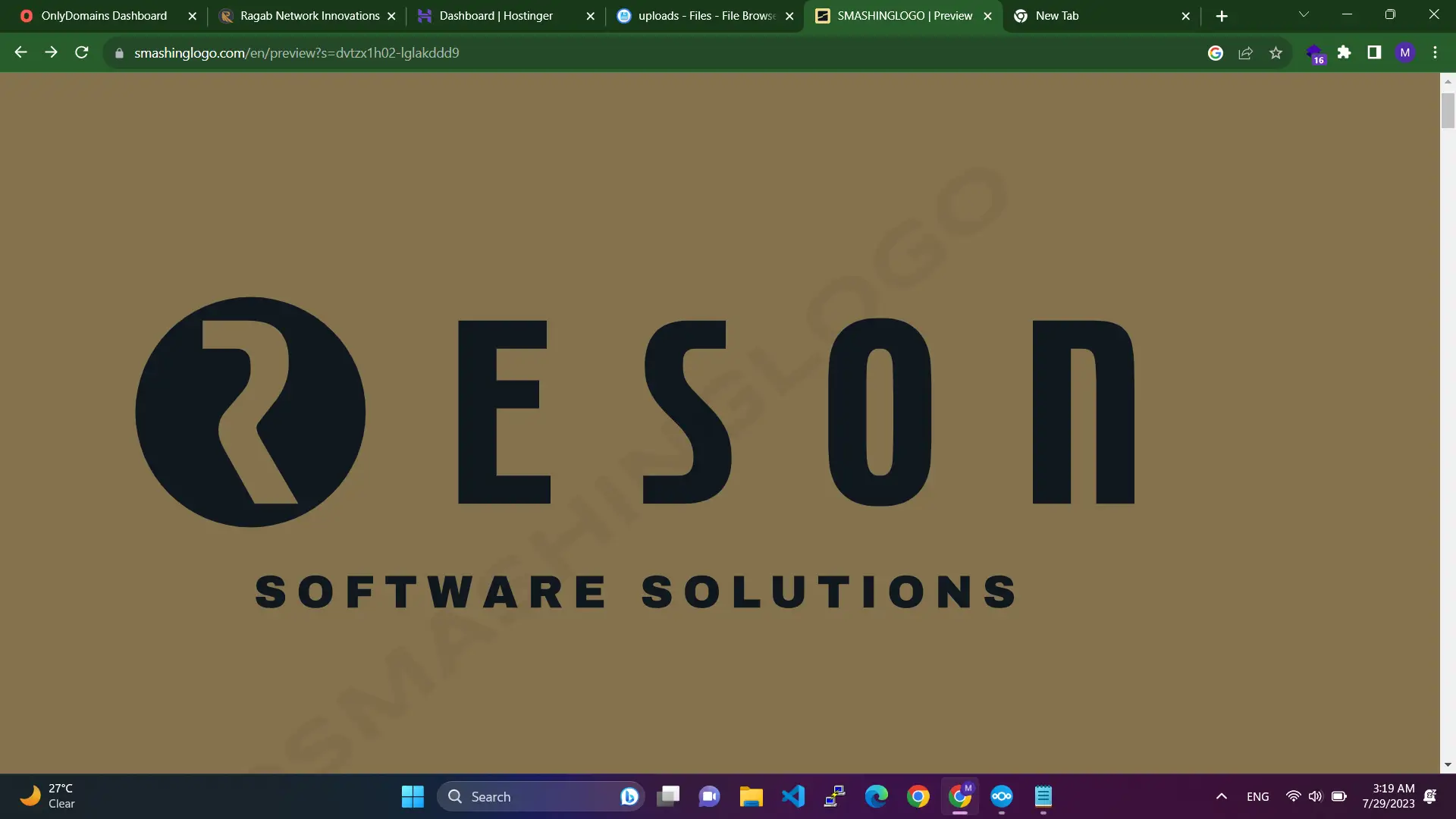Go back to previous page
Image resolution: width=1456 pixels, height=819 pixels.
coord(21,52)
